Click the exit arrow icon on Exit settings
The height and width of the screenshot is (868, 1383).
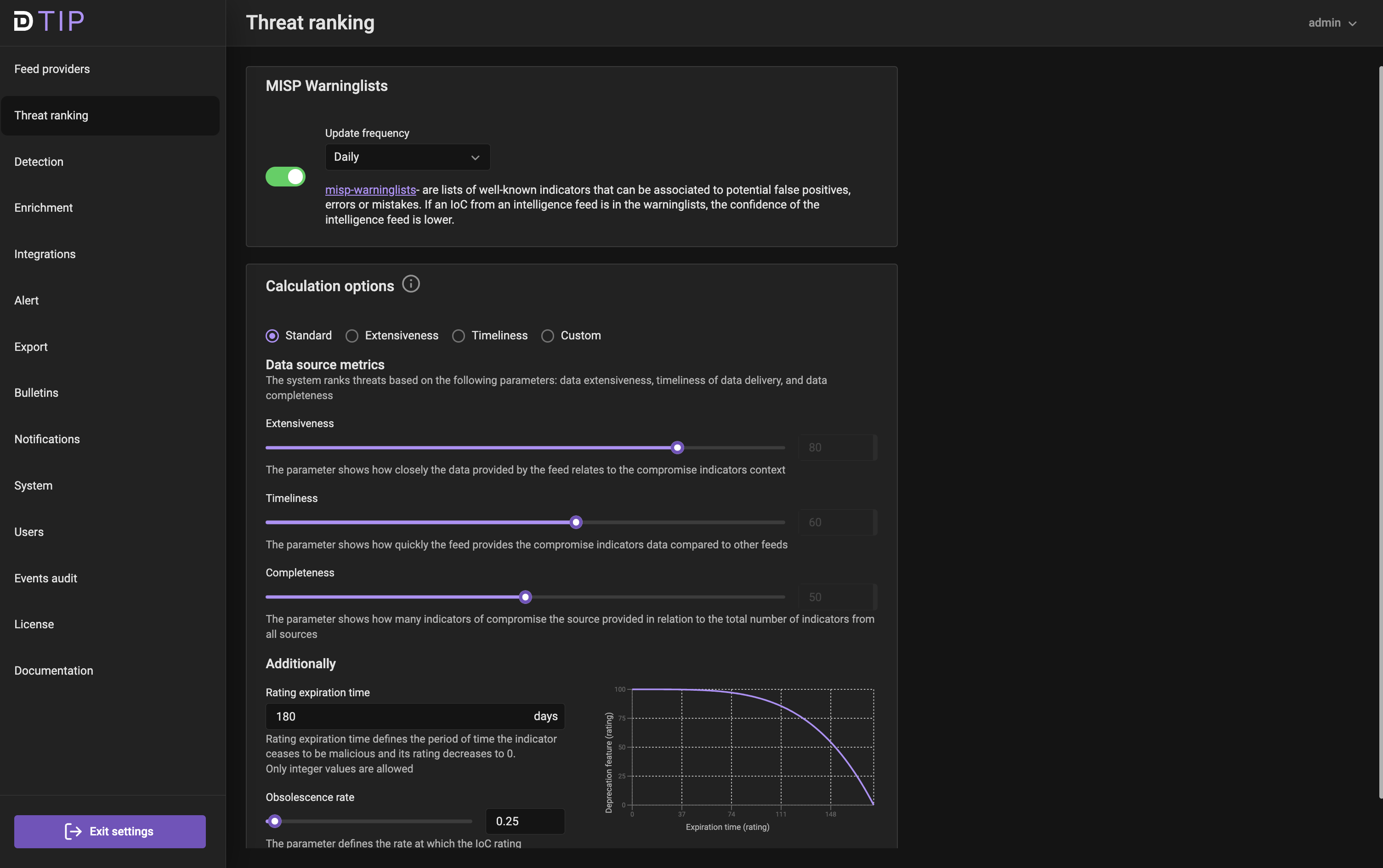point(73,831)
